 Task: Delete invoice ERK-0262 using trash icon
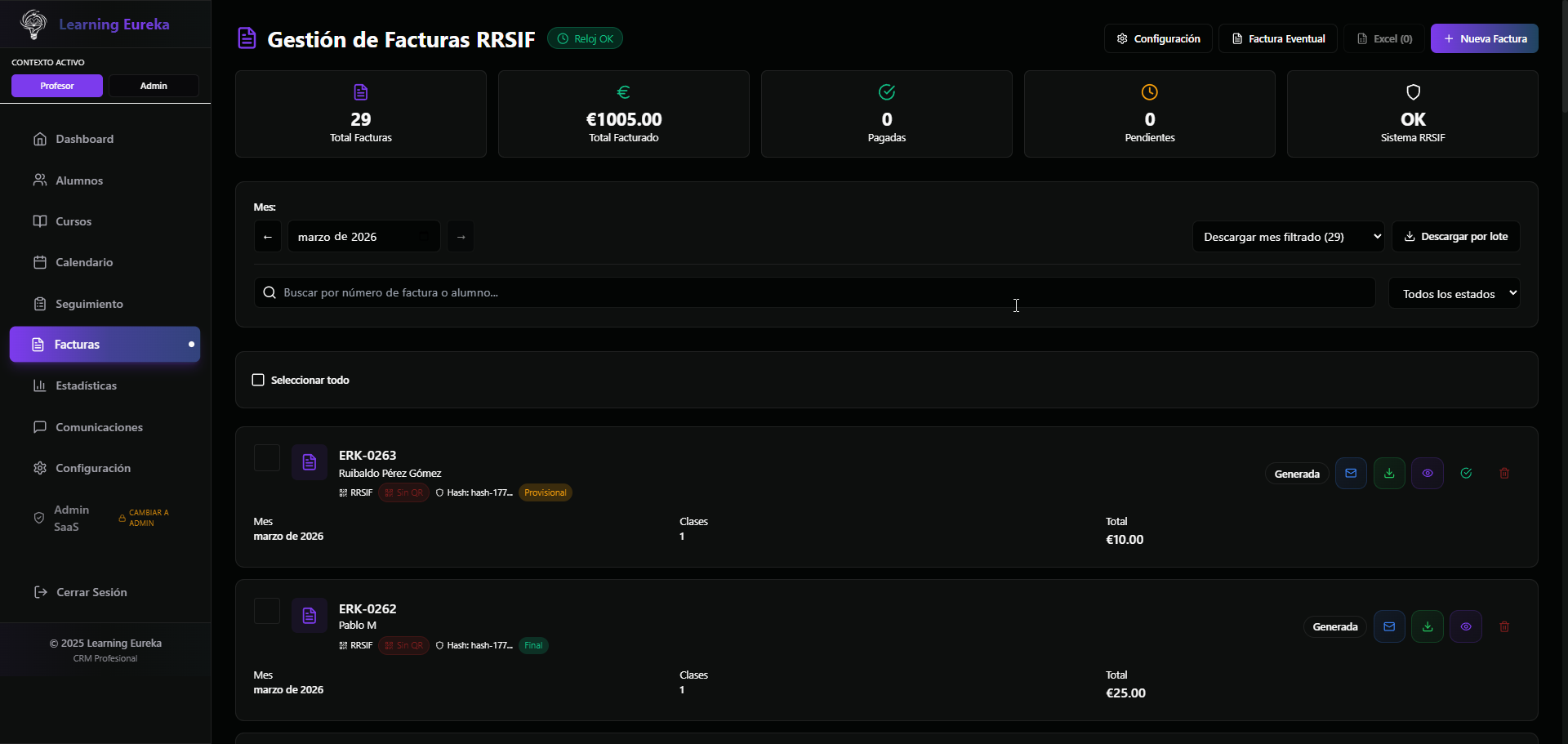pyautogui.click(x=1504, y=627)
